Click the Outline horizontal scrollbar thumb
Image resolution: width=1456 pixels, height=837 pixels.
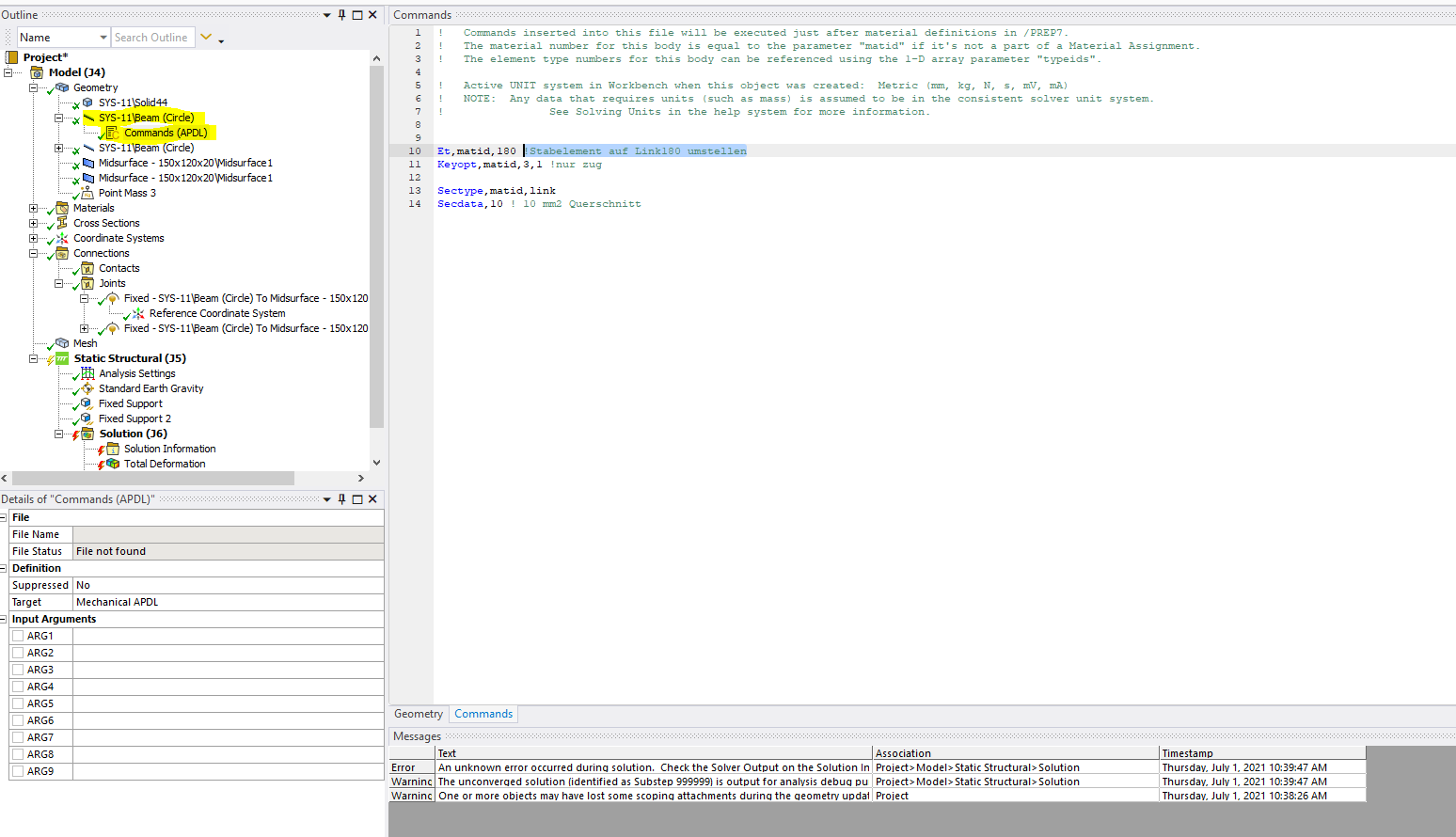(153, 478)
